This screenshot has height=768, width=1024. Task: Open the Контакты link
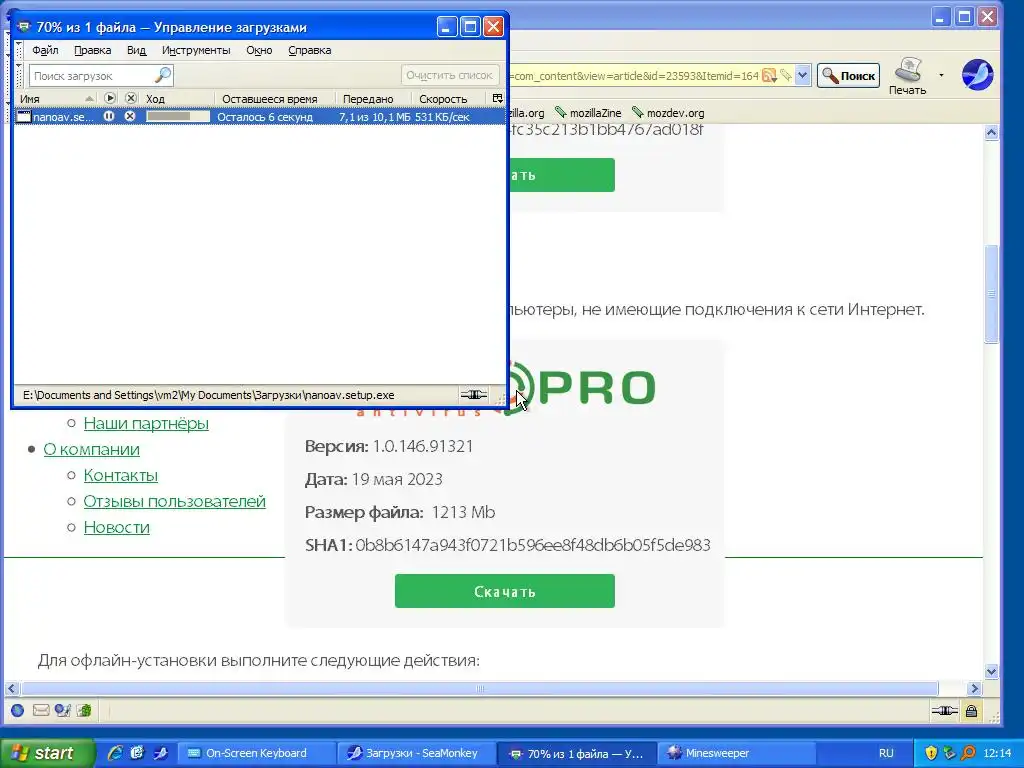(x=121, y=475)
